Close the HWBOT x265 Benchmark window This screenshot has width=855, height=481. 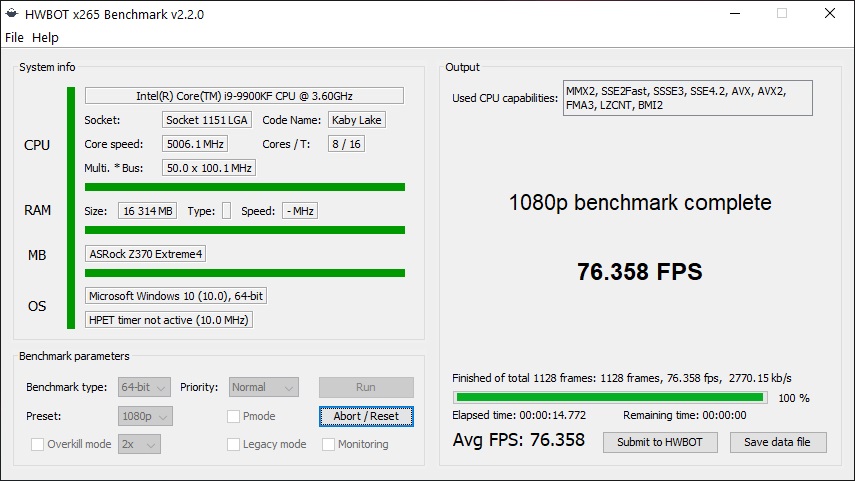tap(830, 13)
